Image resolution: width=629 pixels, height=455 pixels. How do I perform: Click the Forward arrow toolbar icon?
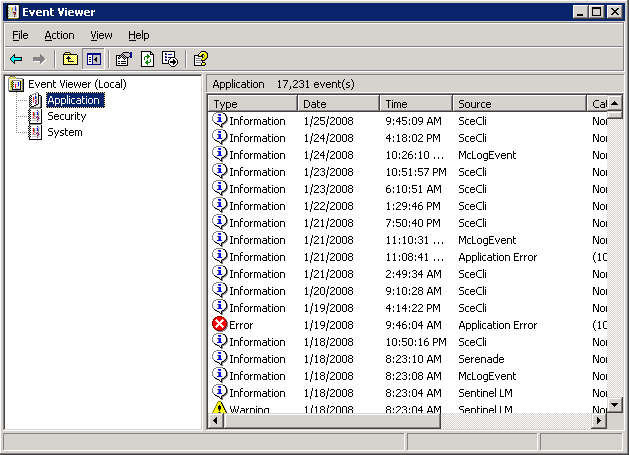39,59
